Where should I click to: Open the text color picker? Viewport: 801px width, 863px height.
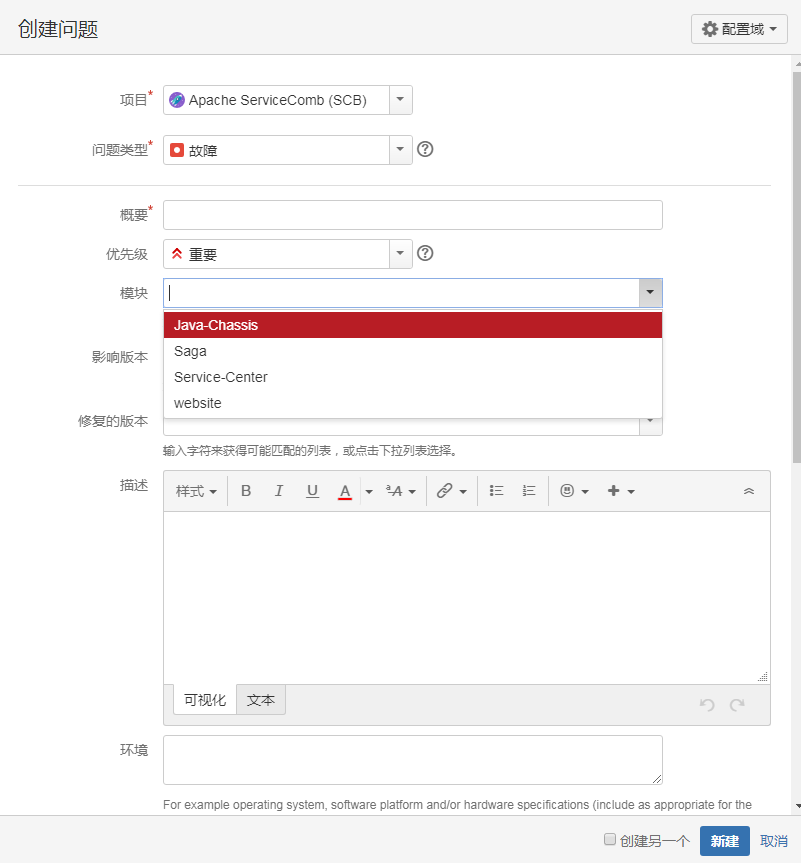click(345, 491)
